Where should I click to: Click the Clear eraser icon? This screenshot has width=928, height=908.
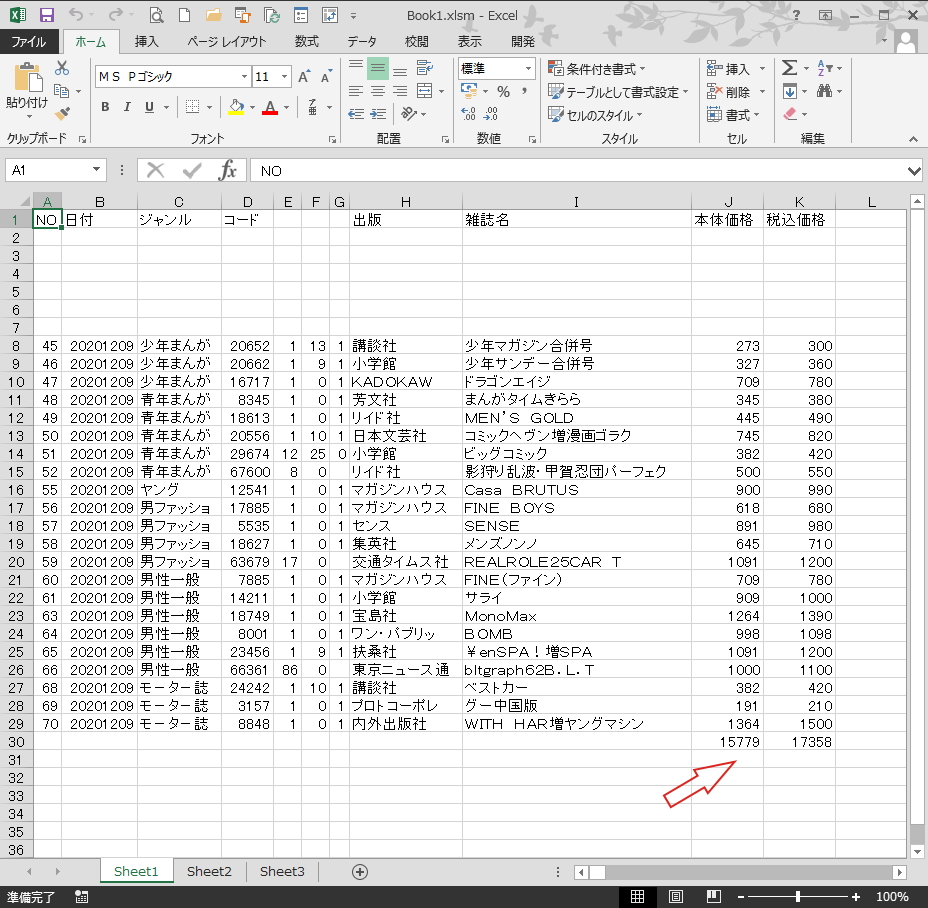(x=790, y=113)
